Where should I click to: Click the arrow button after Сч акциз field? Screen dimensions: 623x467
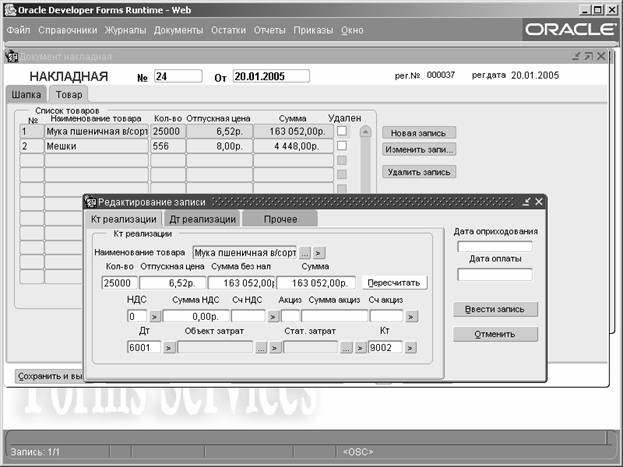(410, 316)
